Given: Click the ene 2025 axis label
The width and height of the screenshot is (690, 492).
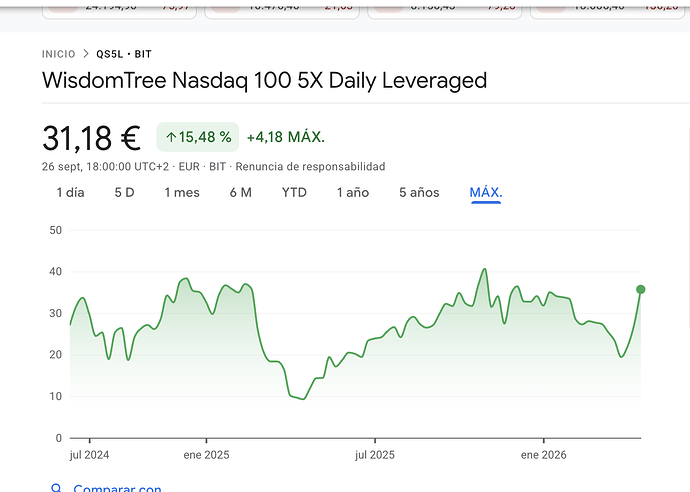Looking at the screenshot, I should (x=206, y=455).
